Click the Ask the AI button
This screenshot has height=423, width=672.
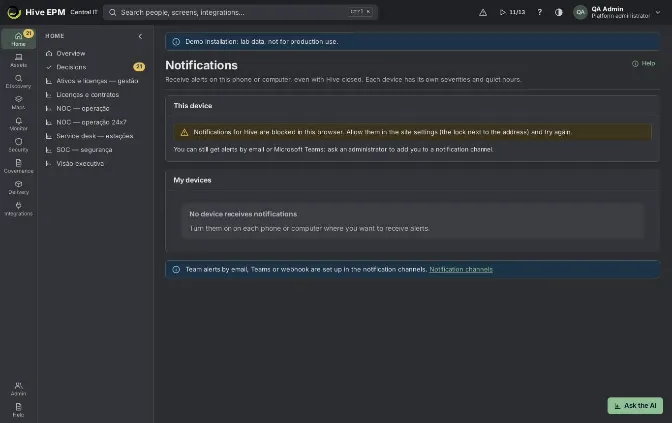[635, 405]
